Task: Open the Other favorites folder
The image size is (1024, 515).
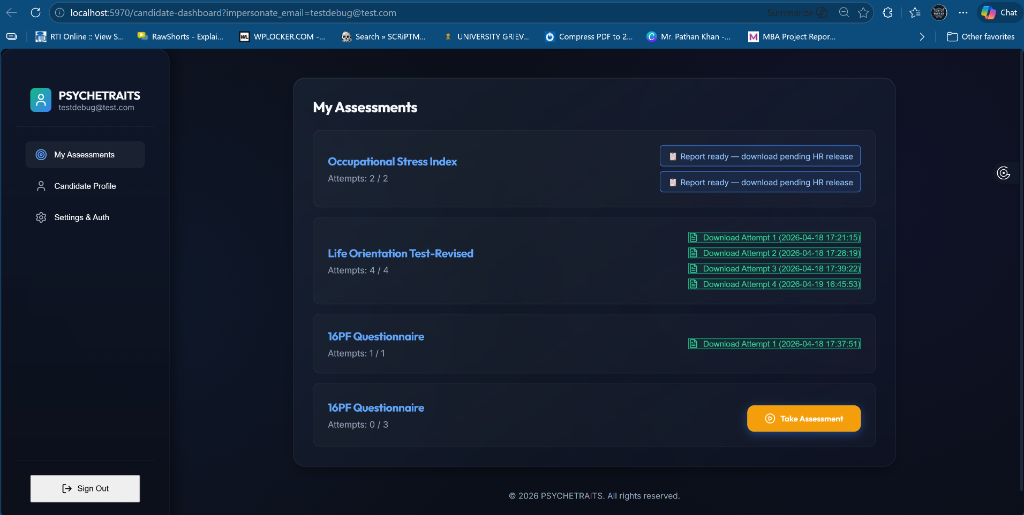Action: click(981, 37)
